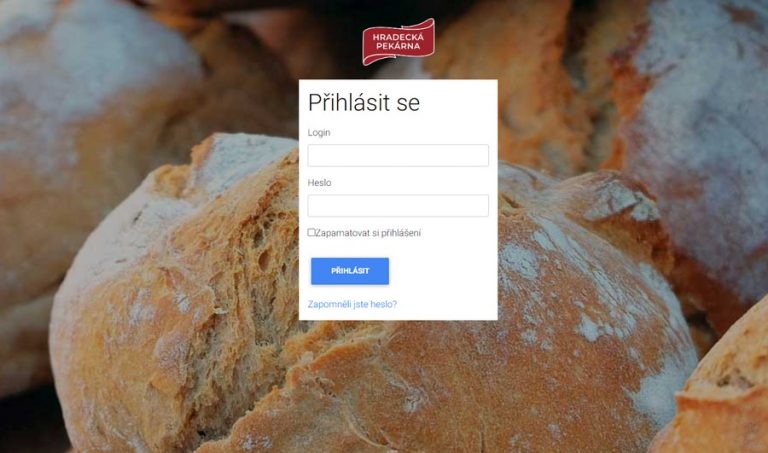Click the Heslo field label
768x453 pixels.
click(319, 183)
